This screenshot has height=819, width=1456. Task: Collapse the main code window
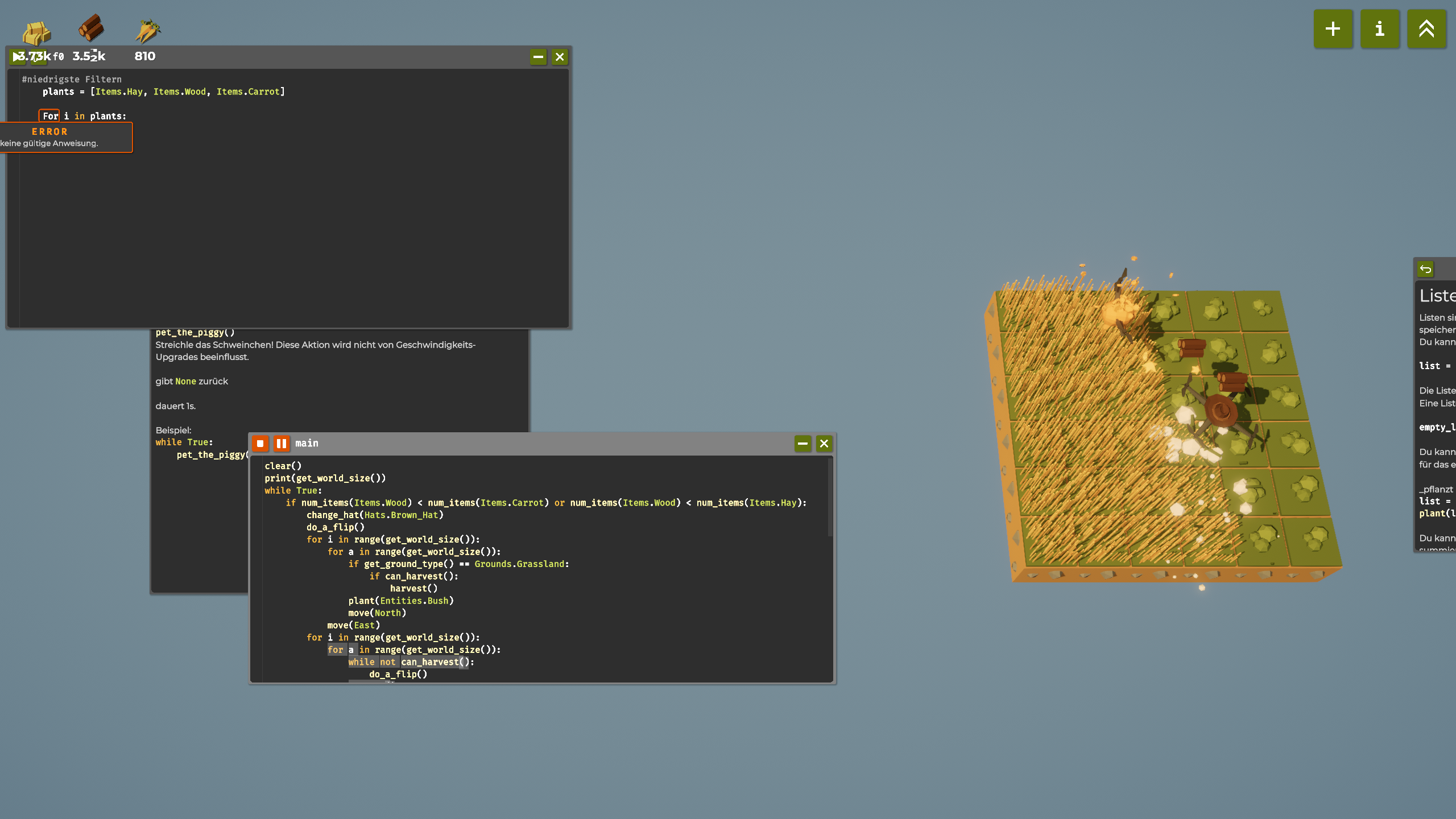point(803,444)
